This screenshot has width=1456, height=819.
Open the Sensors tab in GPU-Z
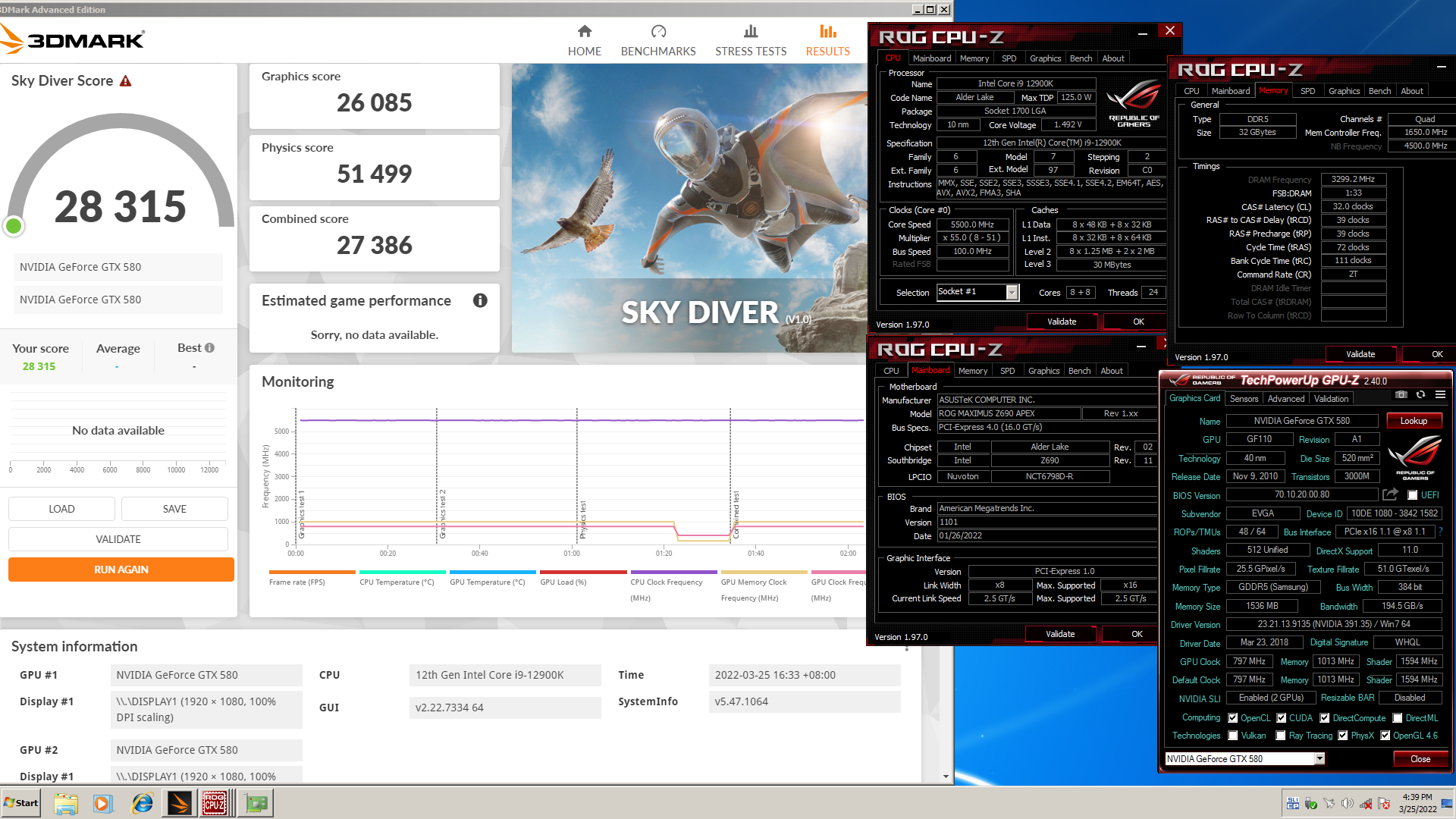click(1244, 399)
